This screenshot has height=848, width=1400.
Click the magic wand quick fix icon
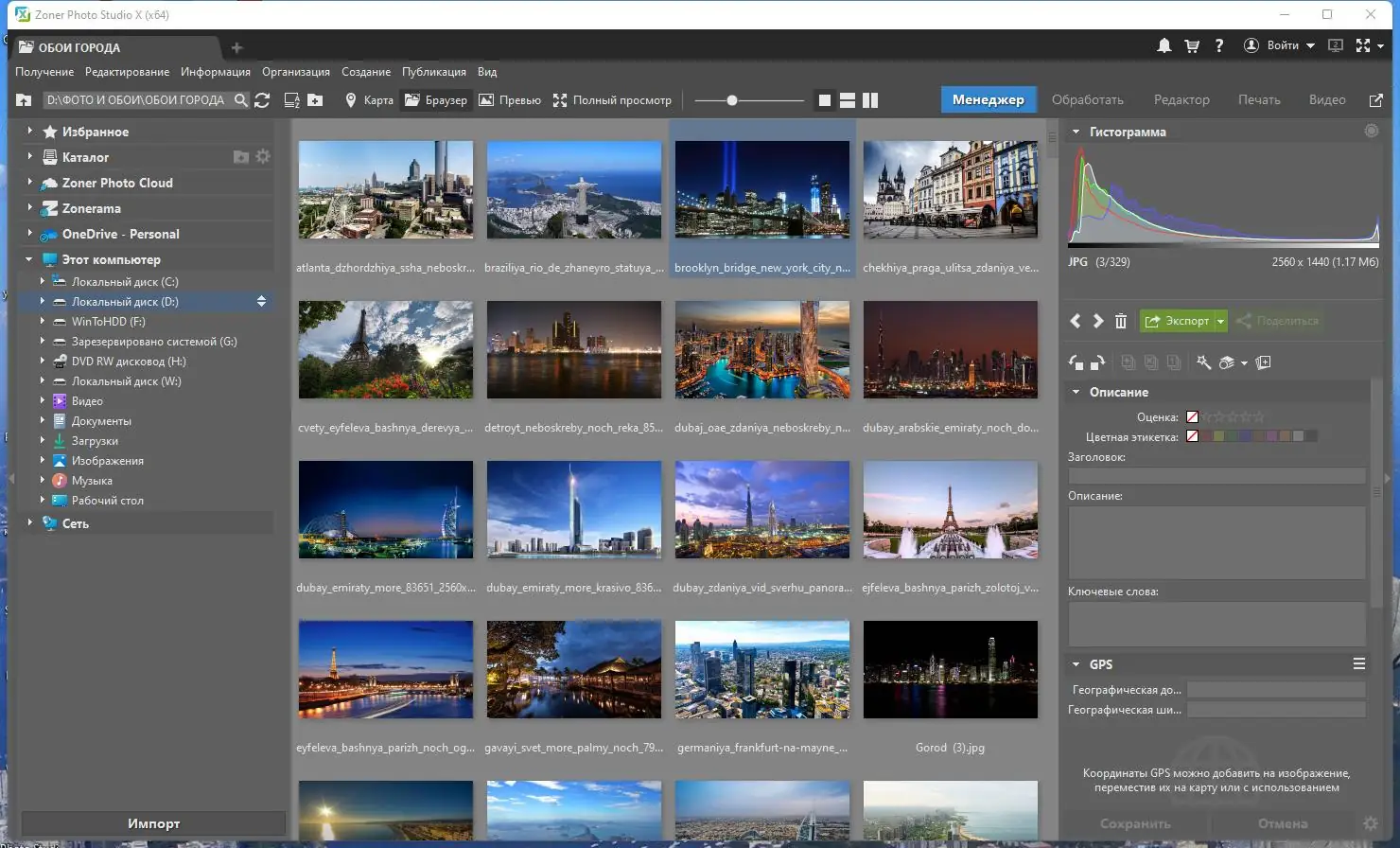click(1203, 362)
